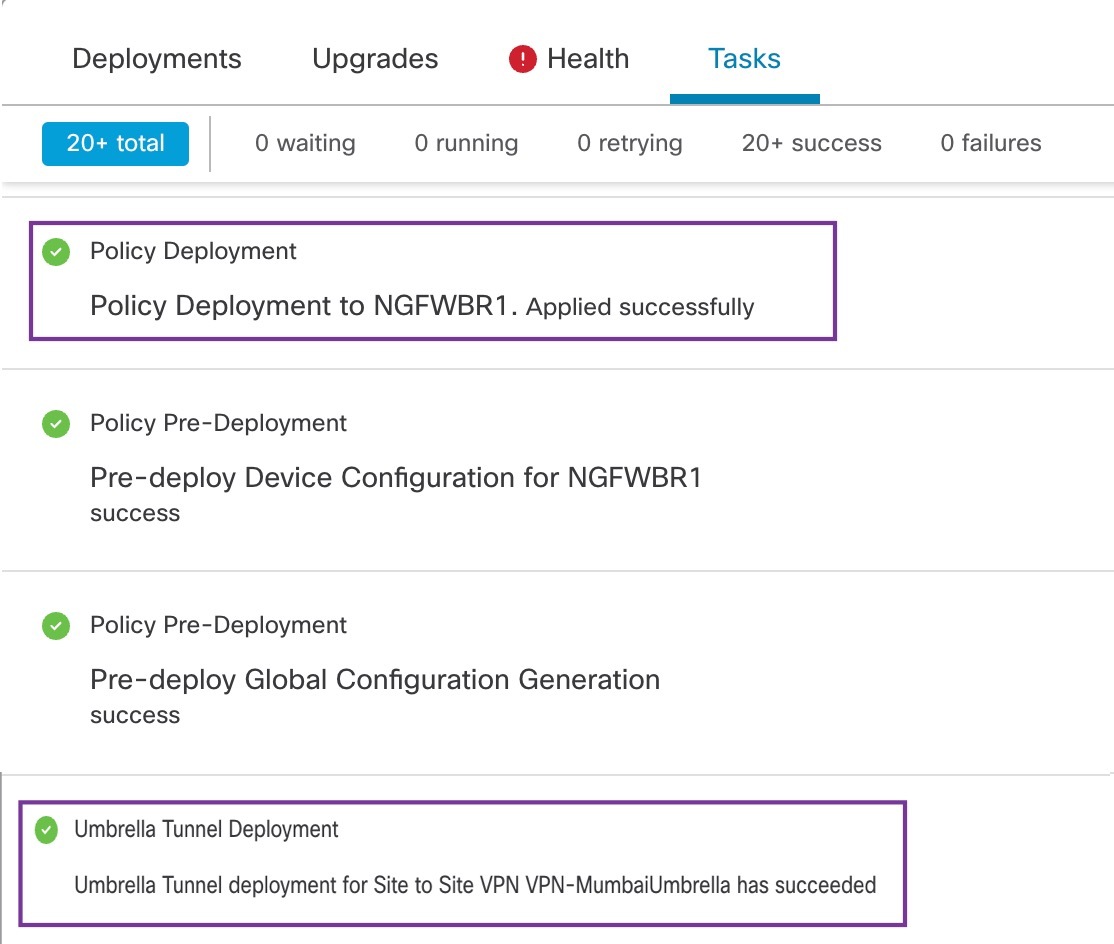The width and height of the screenshot is (1114, 944).
Task: Click the 0 running filter
Action: (466, 143)
